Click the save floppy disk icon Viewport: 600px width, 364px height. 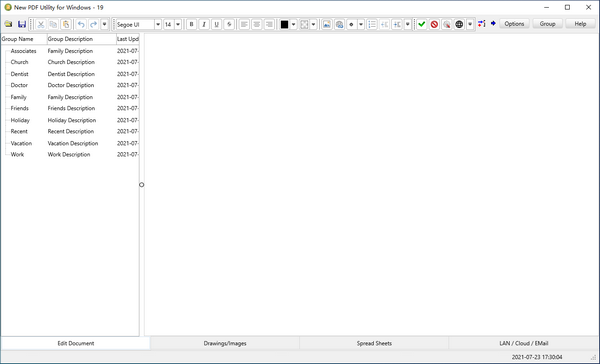[x=22, y=24]
